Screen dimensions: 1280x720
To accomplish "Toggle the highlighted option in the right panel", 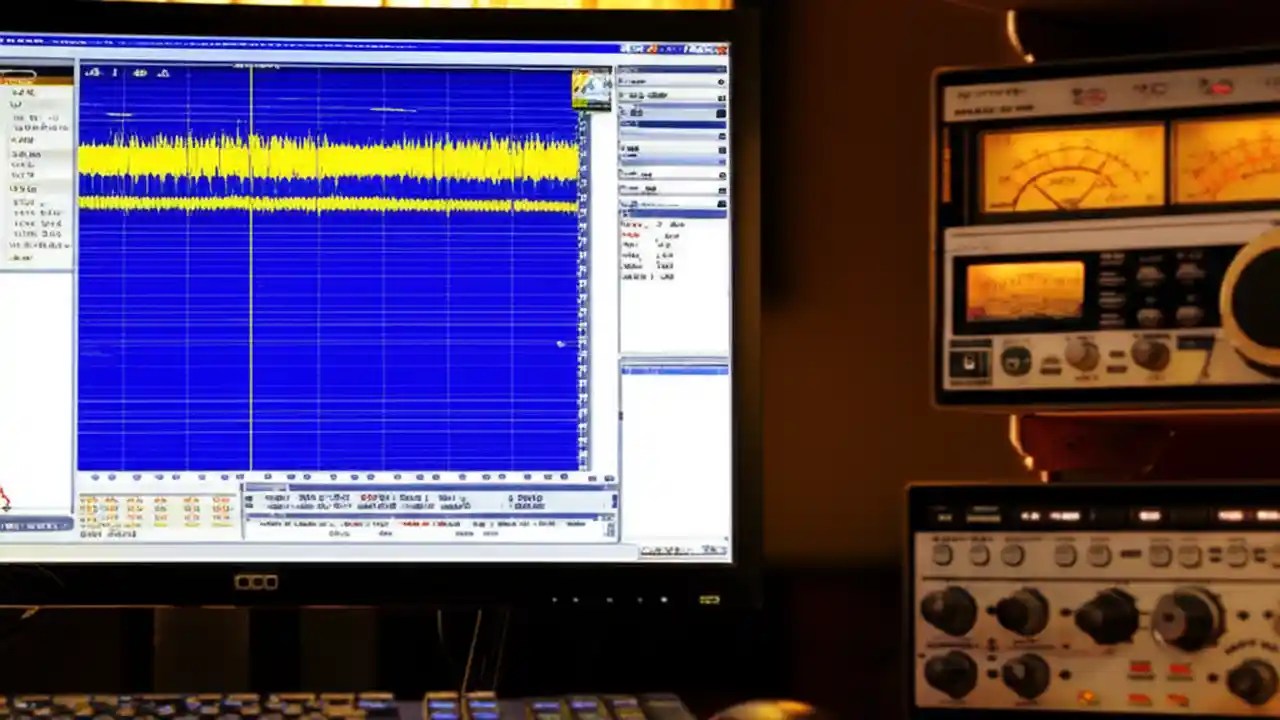I will pyautogui.click(x=670, y=122).
